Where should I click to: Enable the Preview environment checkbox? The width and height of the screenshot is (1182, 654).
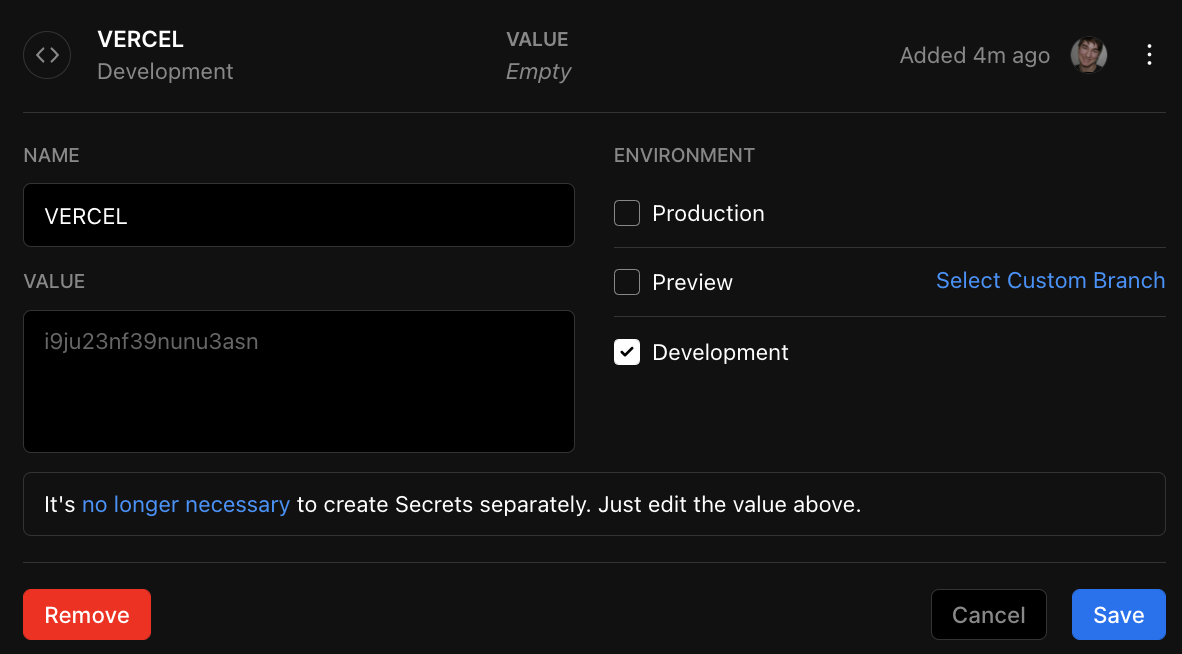pos(627,283)
